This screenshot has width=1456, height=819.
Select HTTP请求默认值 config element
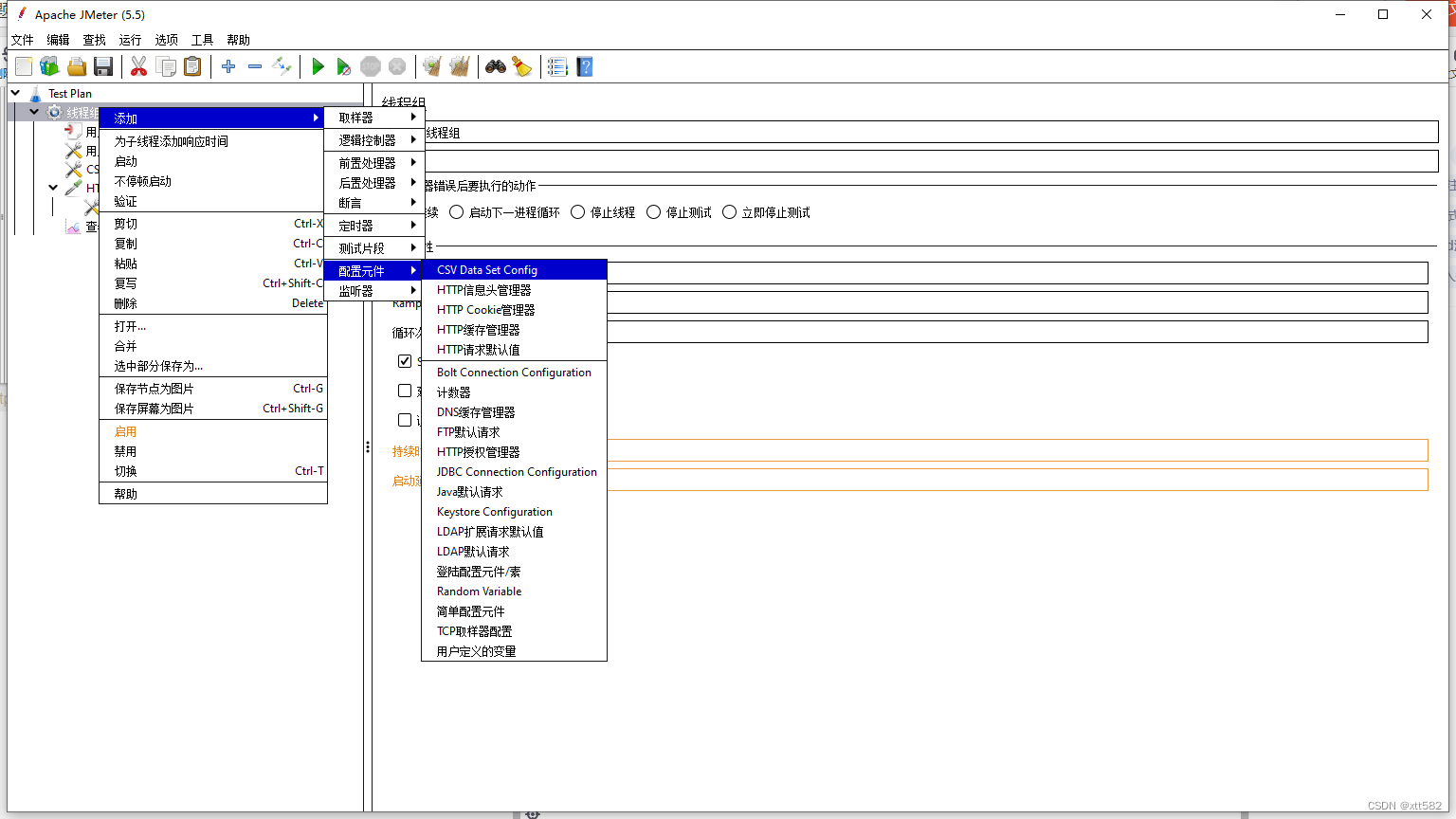pyautogui.click(x=514, y=350)
